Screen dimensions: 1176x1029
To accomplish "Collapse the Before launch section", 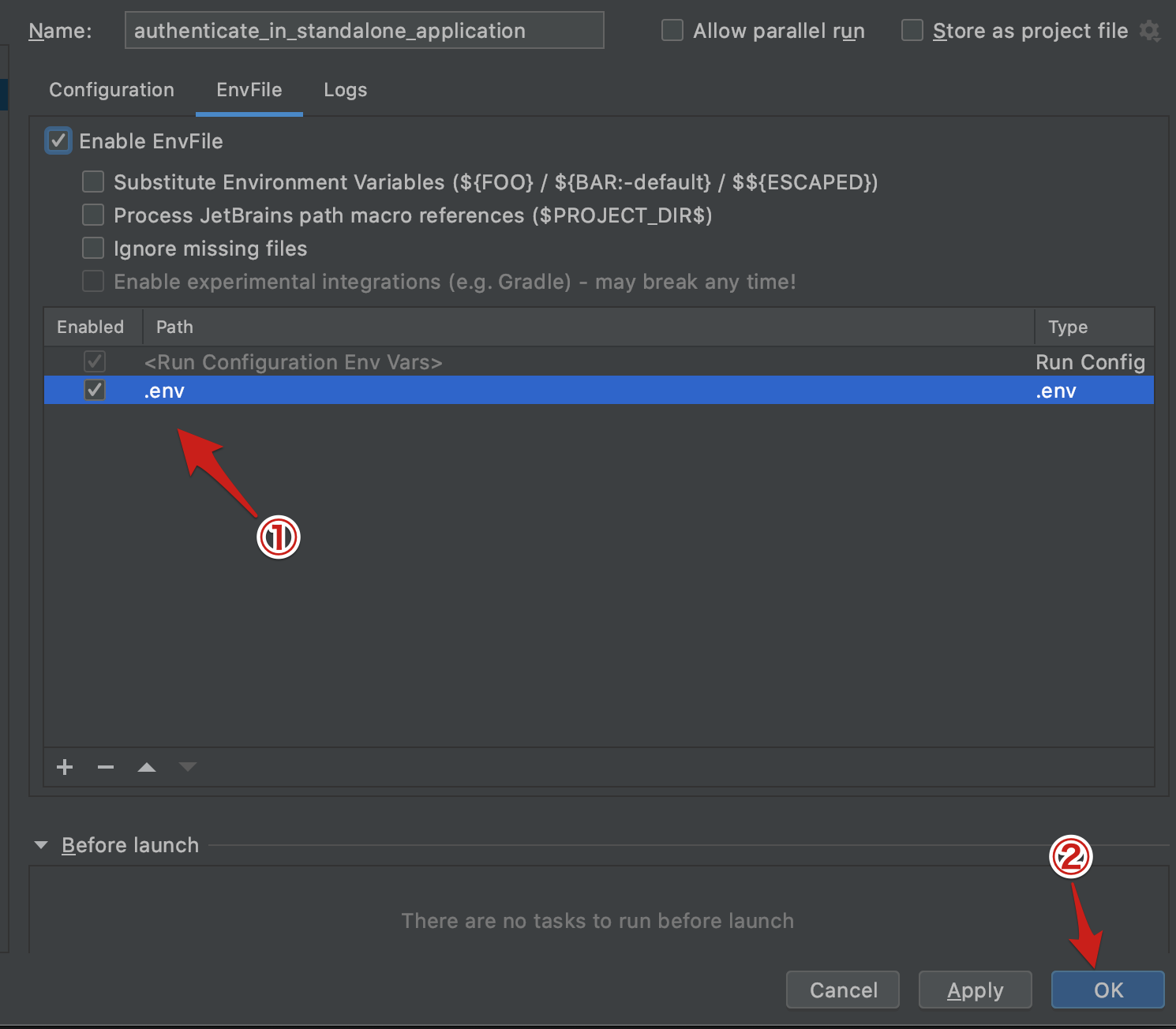I will click(40, 844).
